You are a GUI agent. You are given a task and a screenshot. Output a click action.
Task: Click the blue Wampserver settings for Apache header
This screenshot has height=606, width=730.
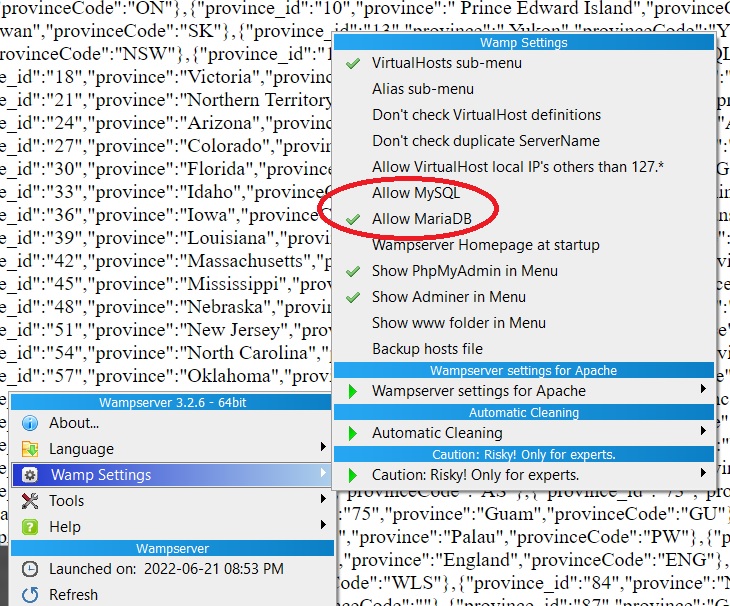coord(524,370)
